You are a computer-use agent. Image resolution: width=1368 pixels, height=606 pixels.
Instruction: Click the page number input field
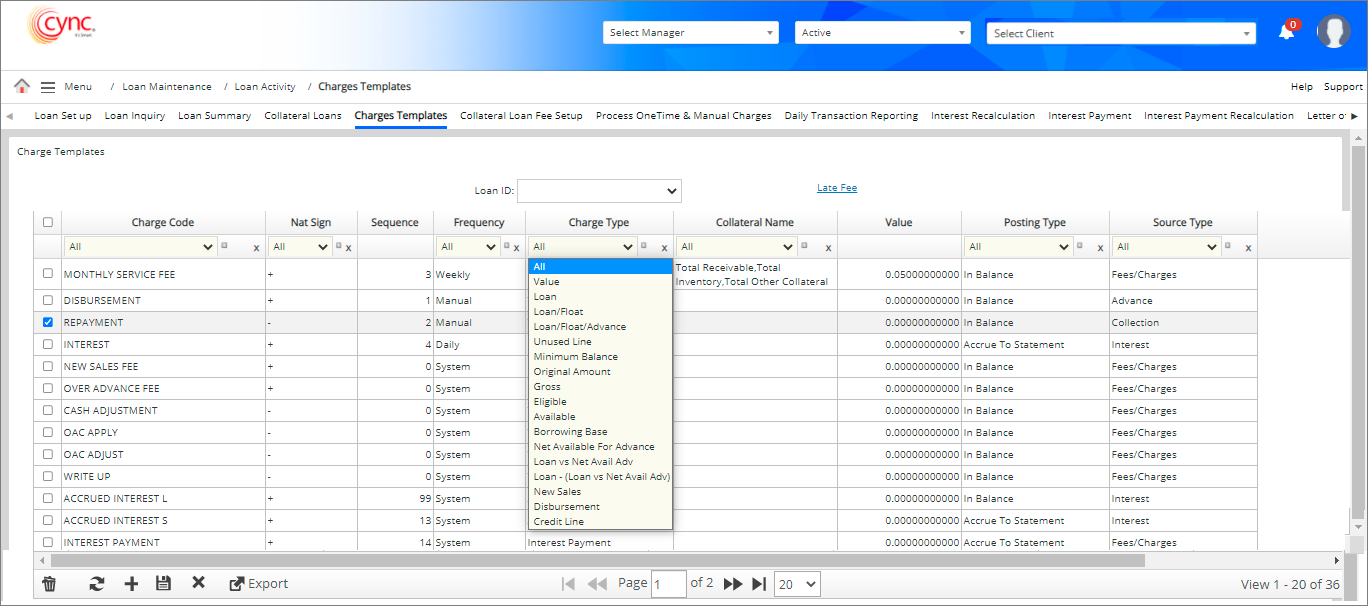[x=668, y=584]
